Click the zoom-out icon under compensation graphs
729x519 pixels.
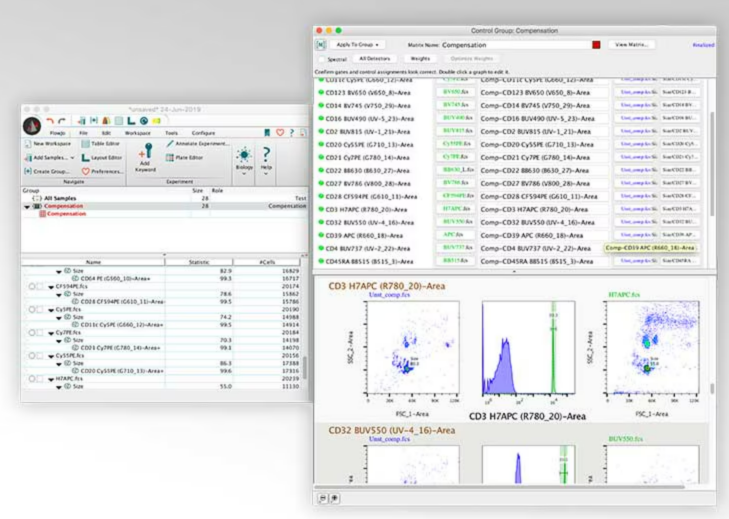[323, 498]
